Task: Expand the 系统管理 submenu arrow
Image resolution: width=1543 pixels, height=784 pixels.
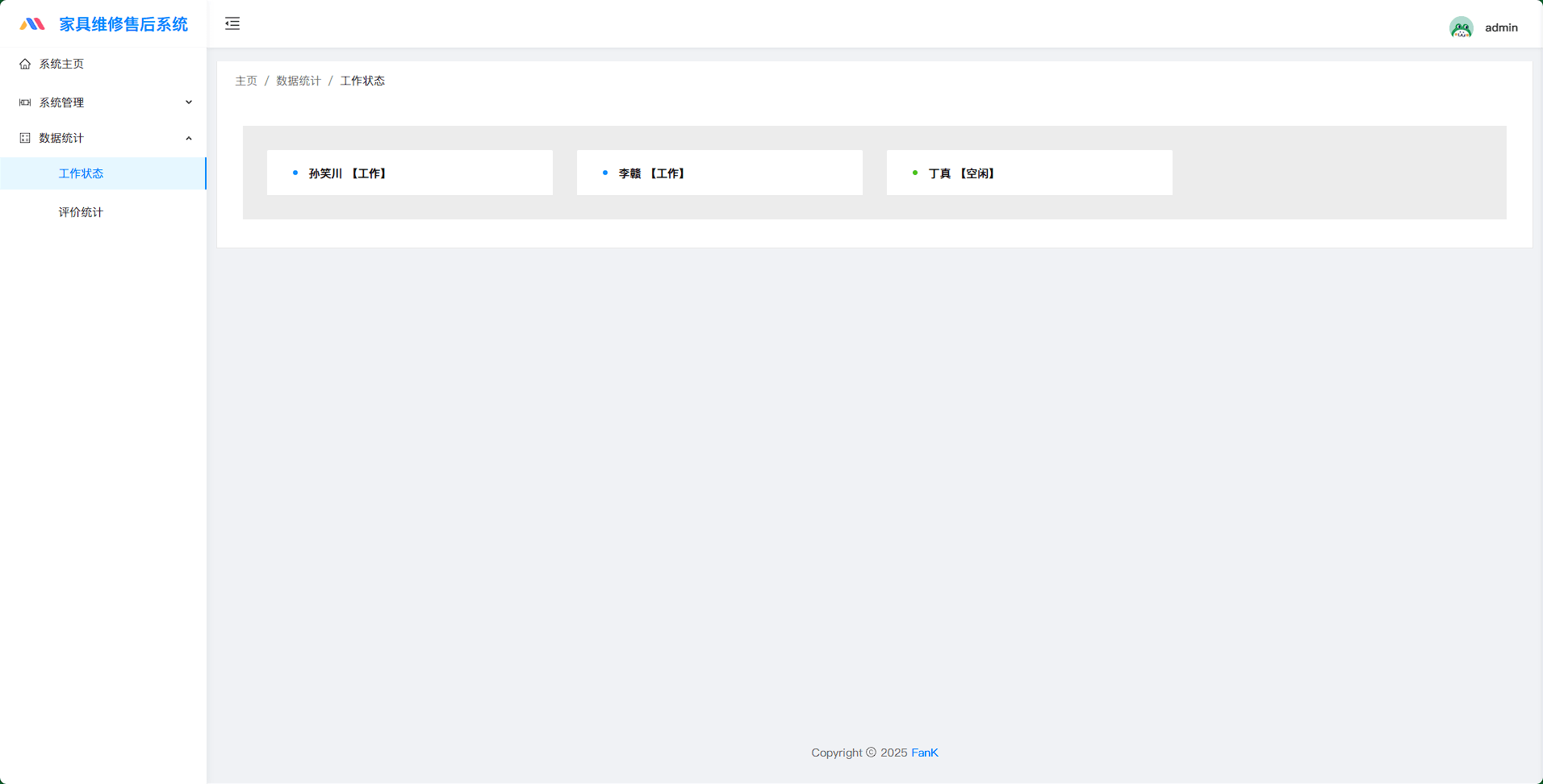Action: click(x=189, y=102)
